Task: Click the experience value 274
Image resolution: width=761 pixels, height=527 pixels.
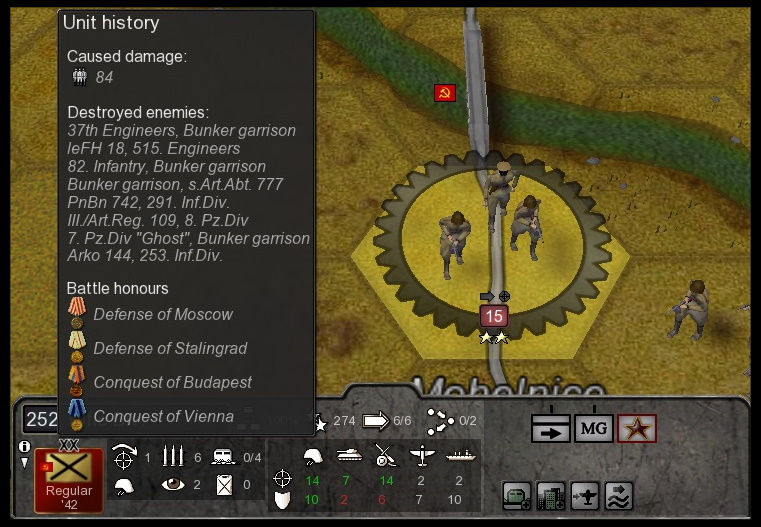Action: tap(344, 421)
